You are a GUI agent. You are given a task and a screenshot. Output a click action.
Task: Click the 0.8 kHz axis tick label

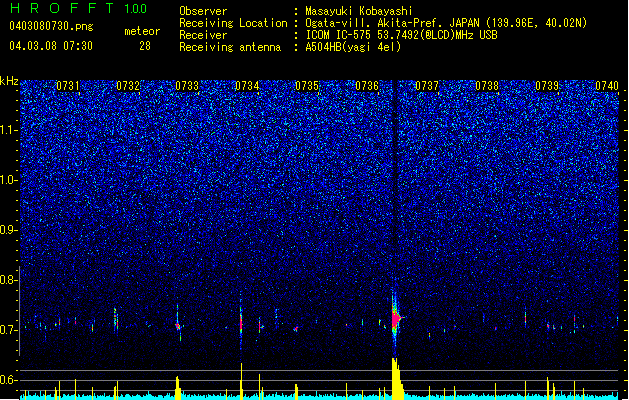(x=9, y=280)
